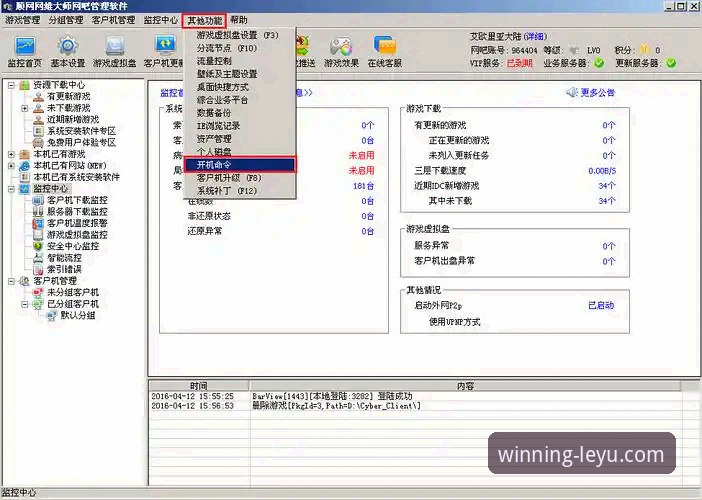Expand the 未下载游戏 tree node
The height and width of the screenshot is (500, 702).
click(x=25, y=108)
